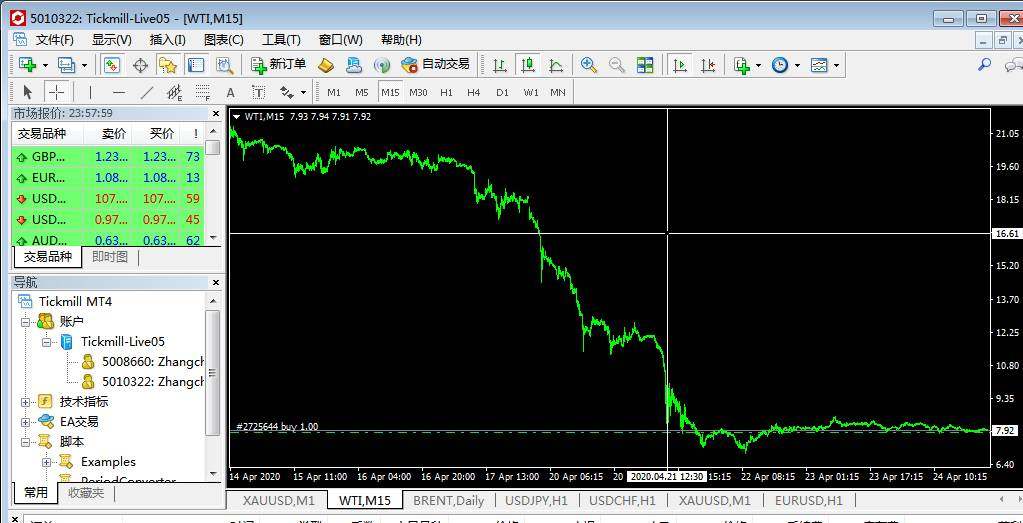Image resolution: width=1023 pixels, height=523 pixels.
Task: Switch to BRENT,Daily chart tab
Action: (x=449, y=501)
